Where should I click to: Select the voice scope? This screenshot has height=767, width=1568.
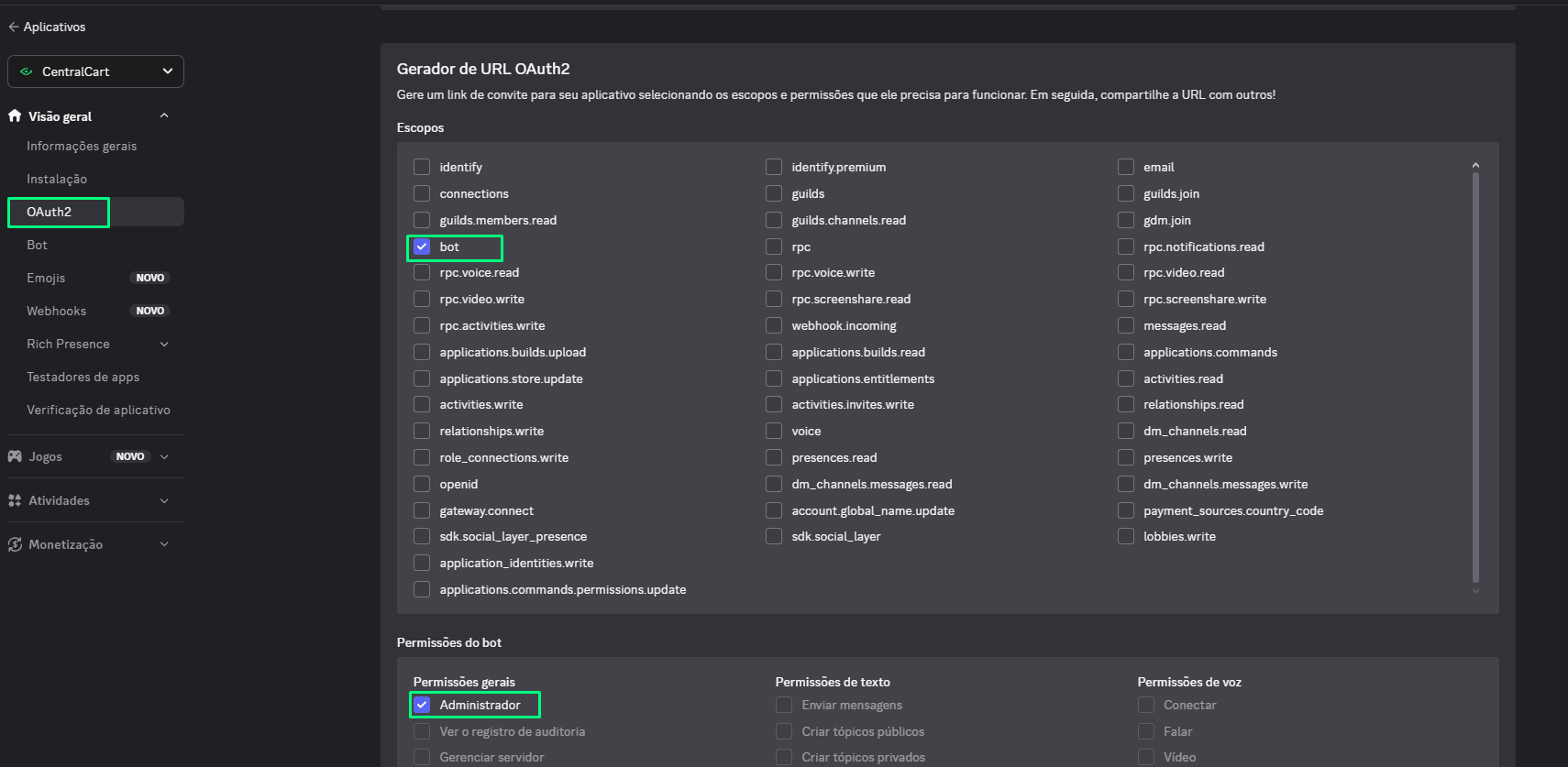click(x=774, y=431)
